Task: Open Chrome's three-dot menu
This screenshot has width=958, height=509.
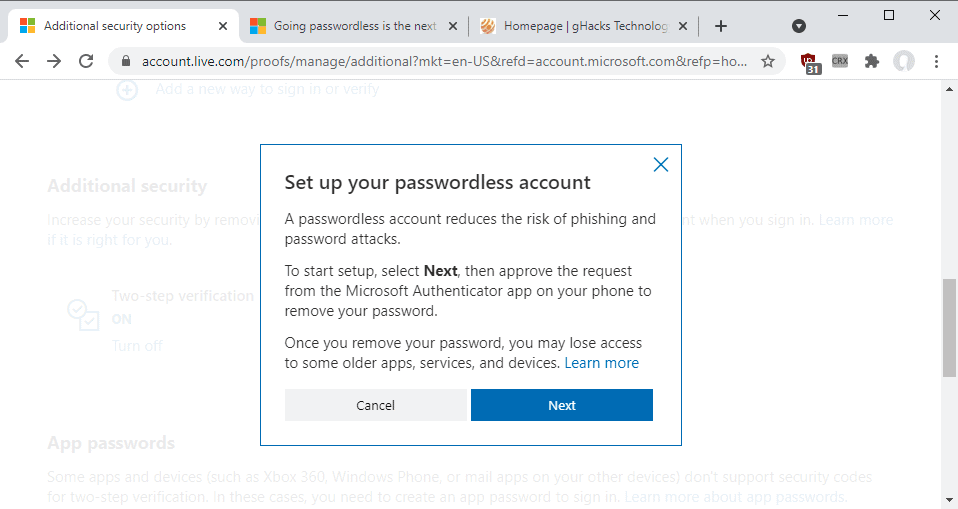Action: 937,62
